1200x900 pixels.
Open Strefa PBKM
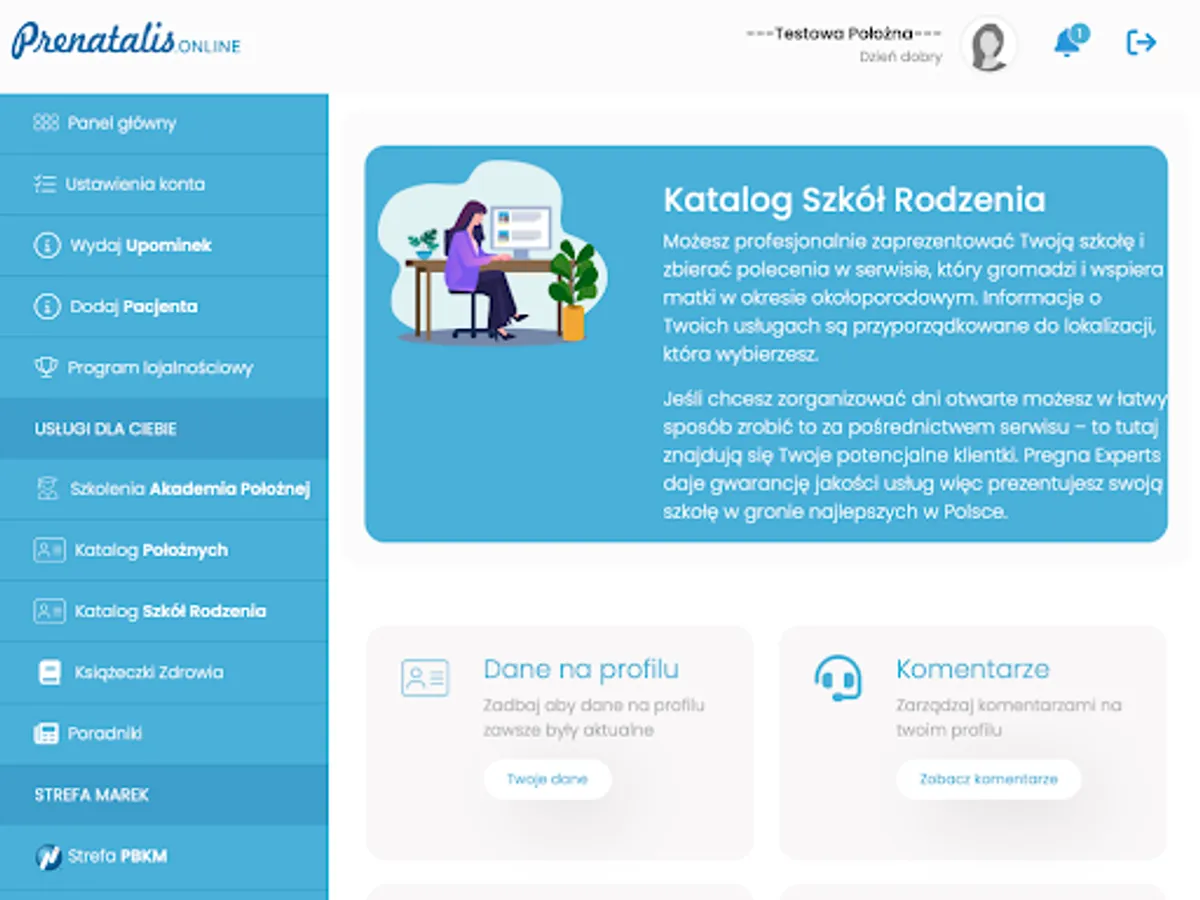point(164,857)
